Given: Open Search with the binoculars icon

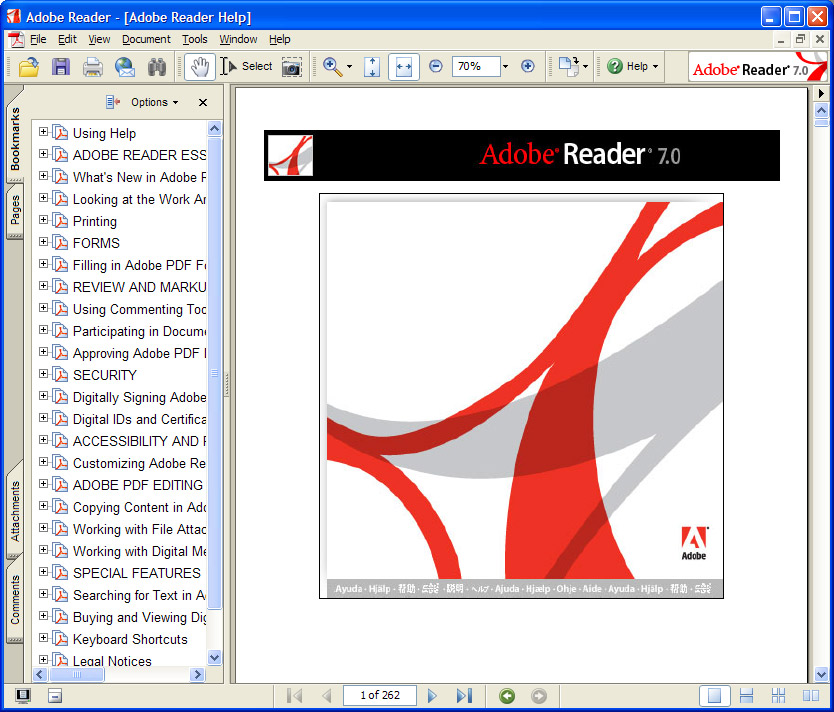Looking at the screenshot, I should click(x=157, y=67).
